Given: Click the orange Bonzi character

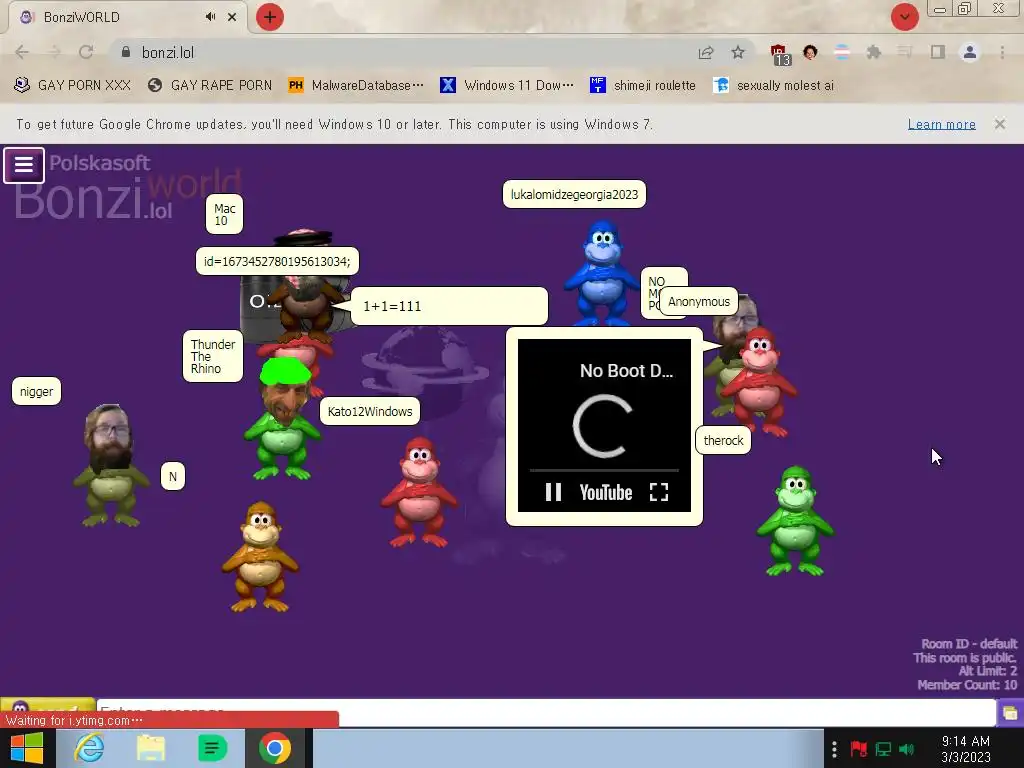Looking at the screenshot, I should [260, 557].
